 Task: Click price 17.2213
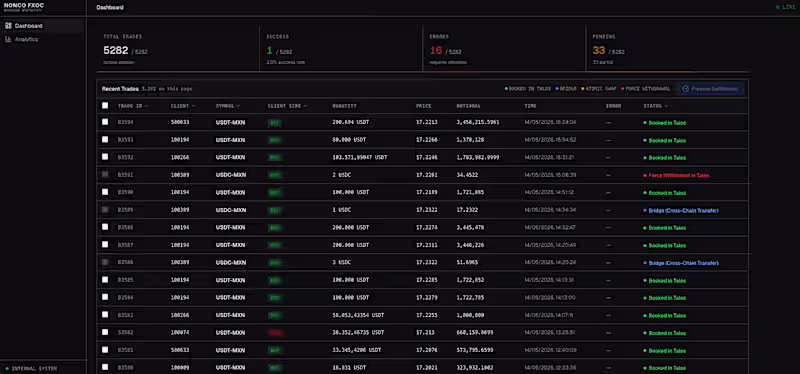pyautogui.click(x=426, y=122)
